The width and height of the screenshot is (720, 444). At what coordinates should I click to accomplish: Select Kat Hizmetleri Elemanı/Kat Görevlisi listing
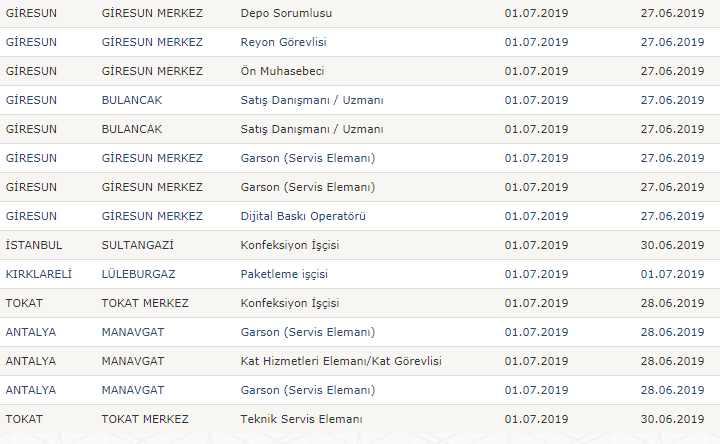(x=341, y=361)
